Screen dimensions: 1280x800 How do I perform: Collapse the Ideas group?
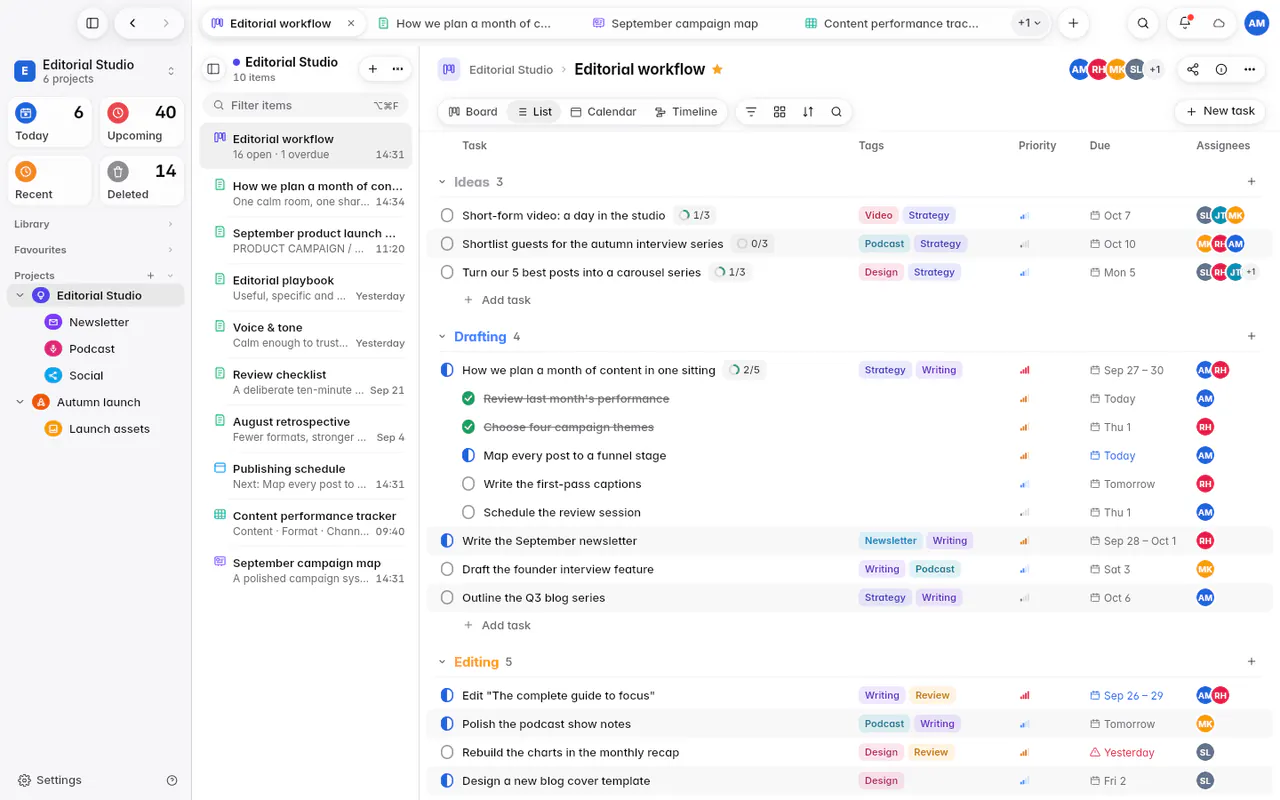click(442, 182)
